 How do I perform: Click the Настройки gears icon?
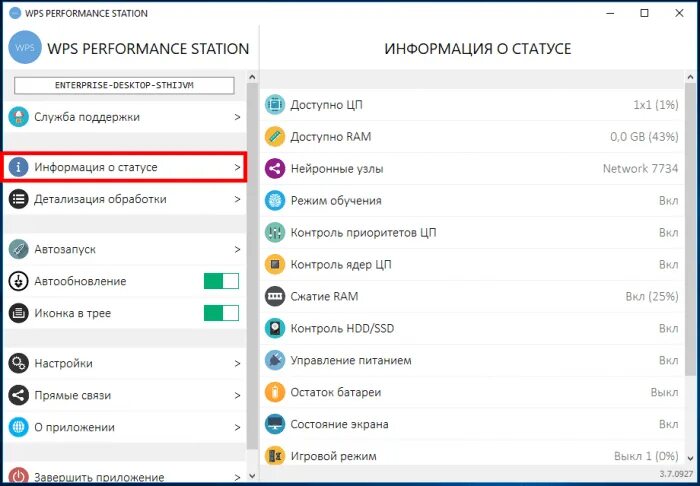[19, 363]
